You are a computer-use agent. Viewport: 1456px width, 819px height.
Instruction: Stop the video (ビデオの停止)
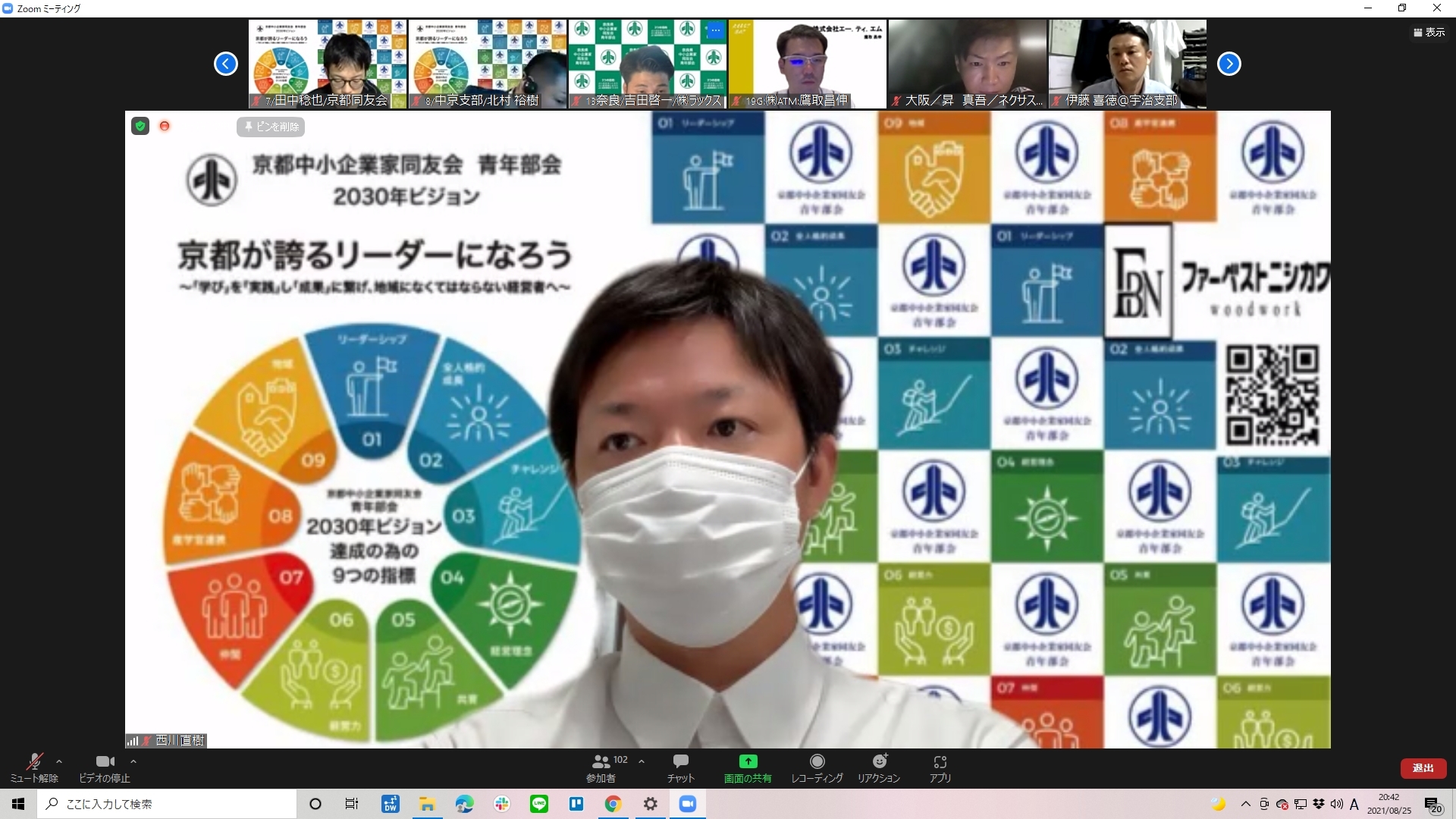pyautogui.click(x=105, y=768)
